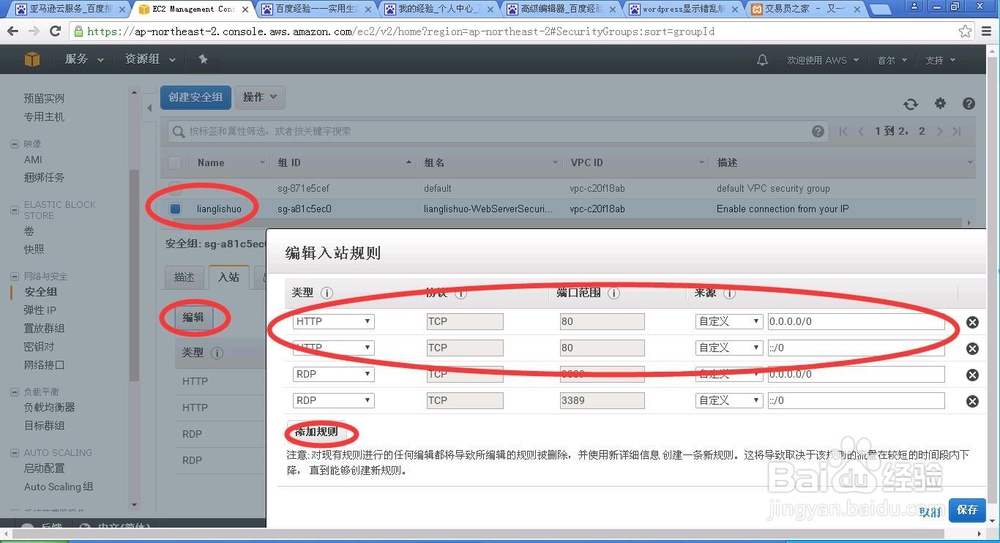
Task: Select the sg-871e5cef default group row
Action: pos(568,188)
